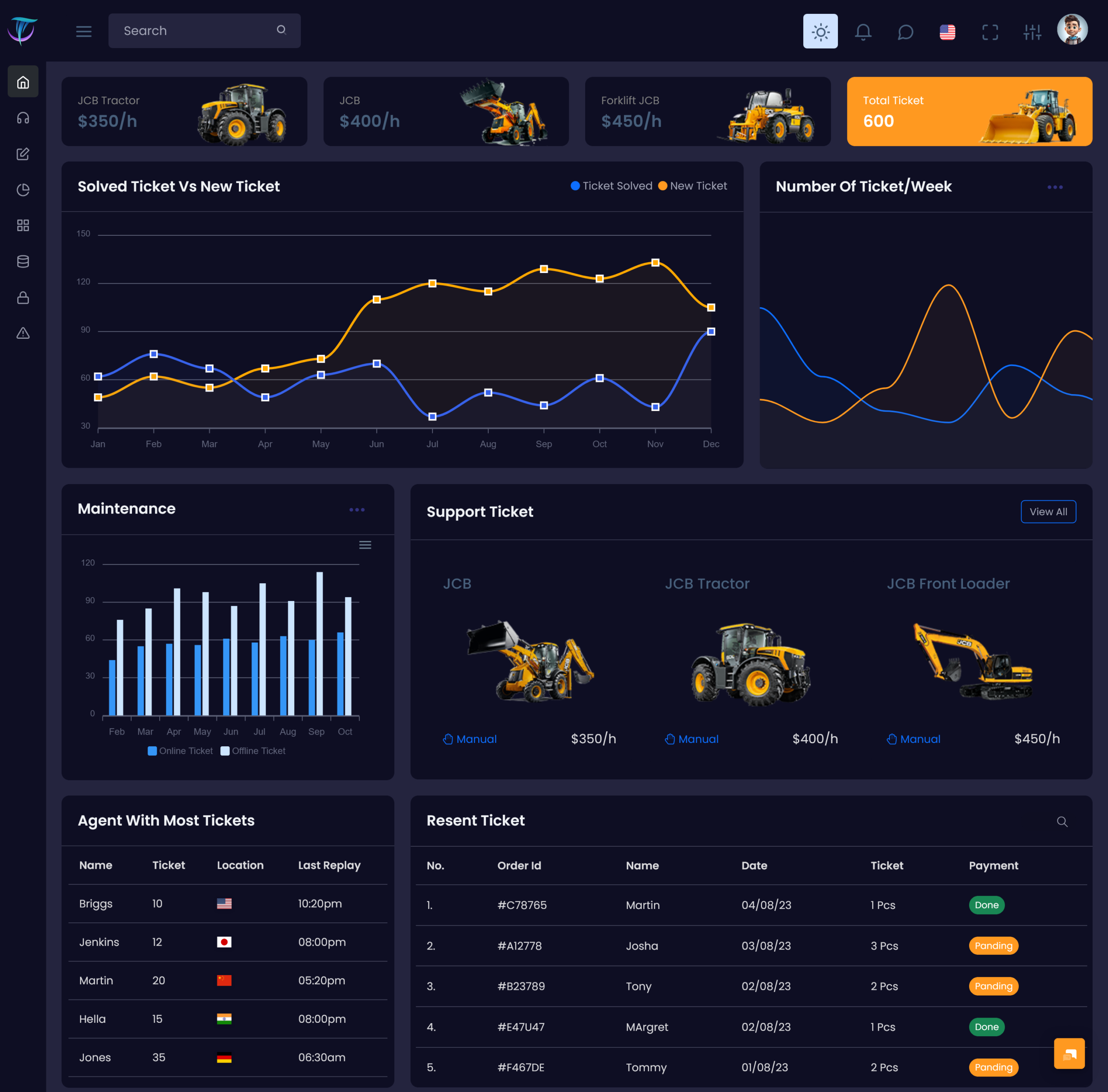Open the database sidebar icon
1108x1092 pixels.
pos(23,261)
